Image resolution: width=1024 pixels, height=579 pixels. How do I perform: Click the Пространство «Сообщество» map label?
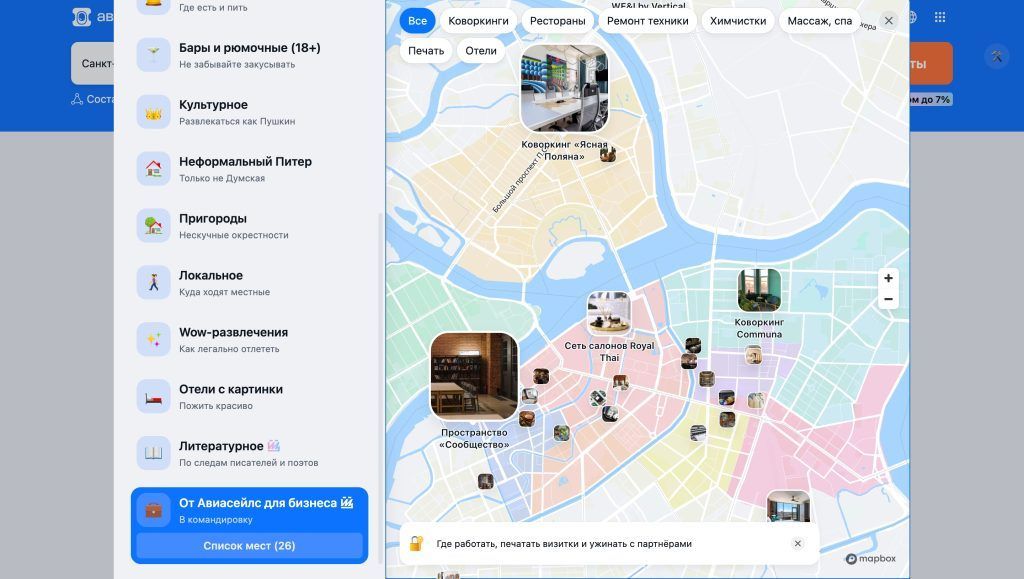474,439
